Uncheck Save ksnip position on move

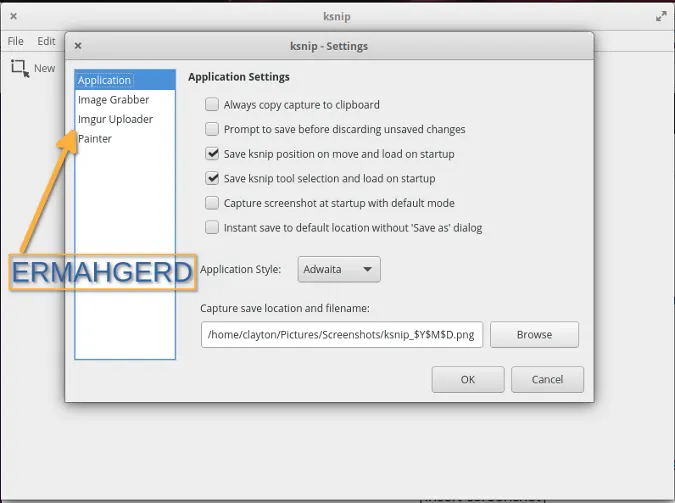pos(212,154)
